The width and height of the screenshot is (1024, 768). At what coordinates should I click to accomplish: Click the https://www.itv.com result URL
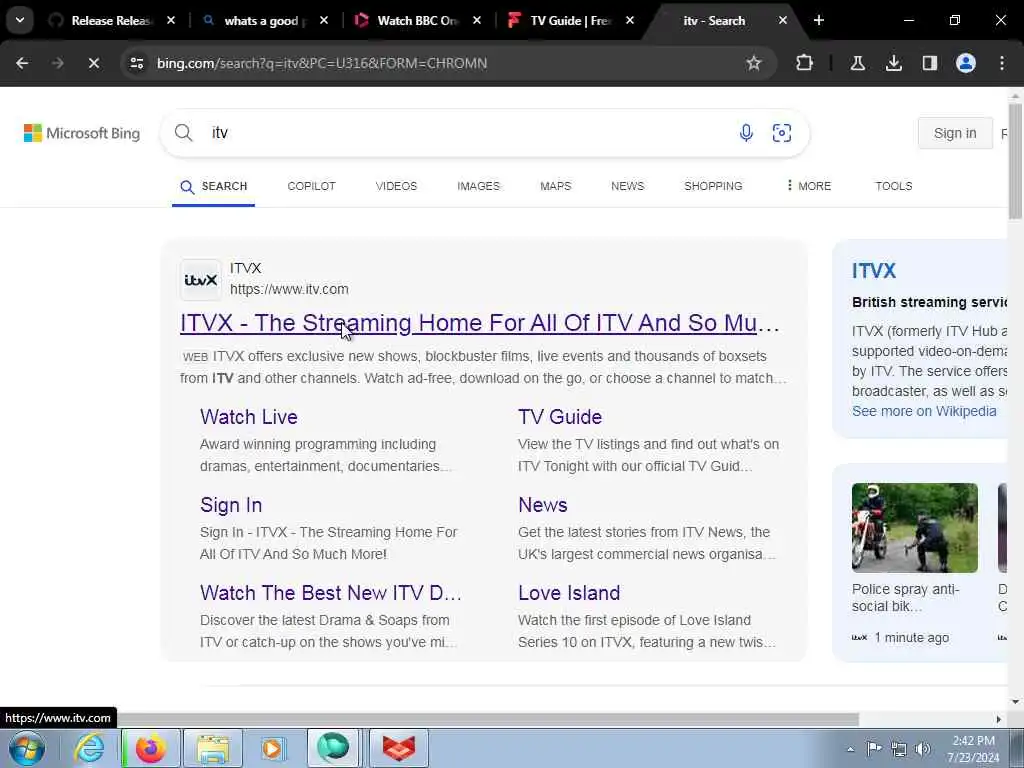(x=289, y=289)
